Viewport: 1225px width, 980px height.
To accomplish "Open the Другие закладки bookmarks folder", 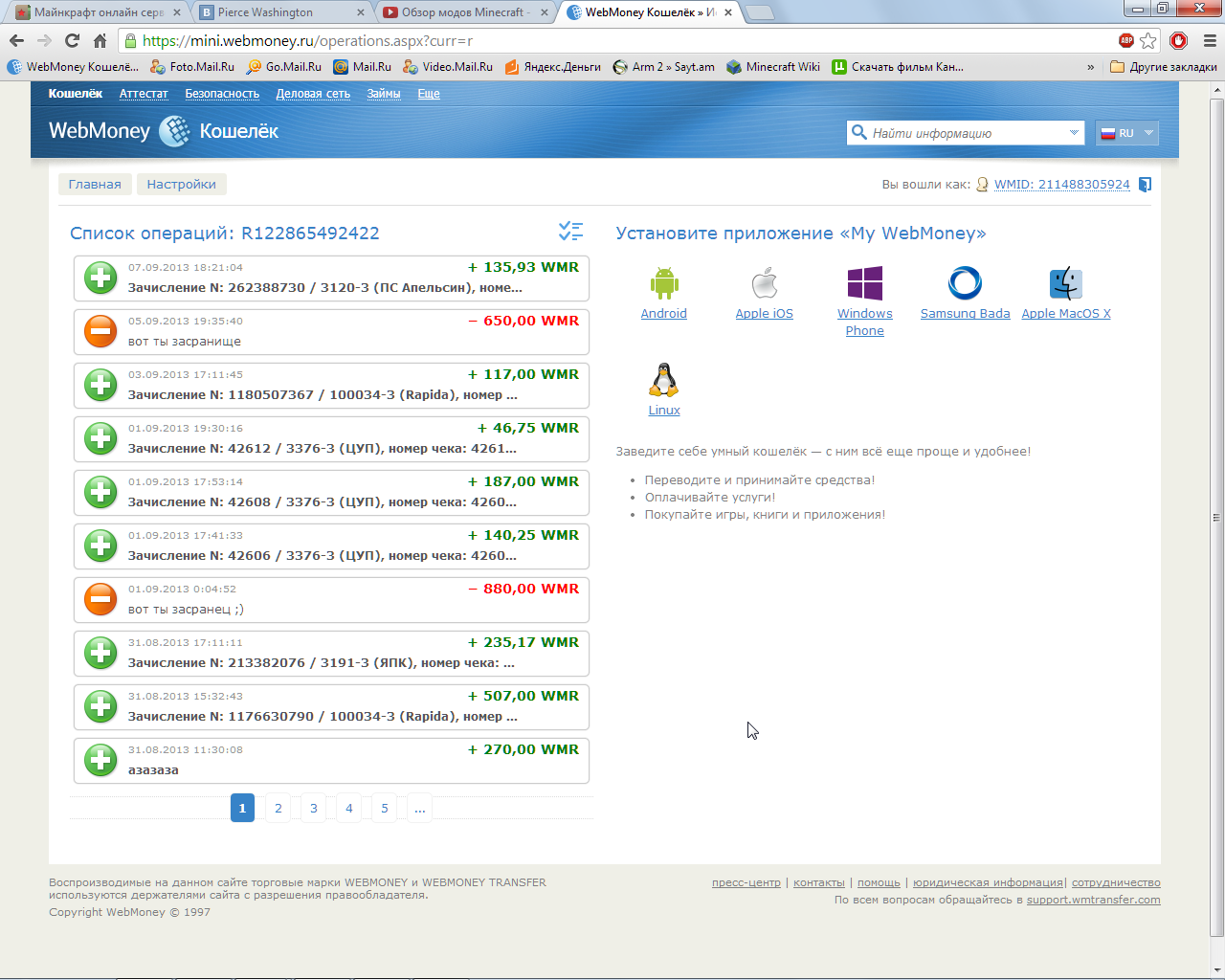I will 1164,67.
